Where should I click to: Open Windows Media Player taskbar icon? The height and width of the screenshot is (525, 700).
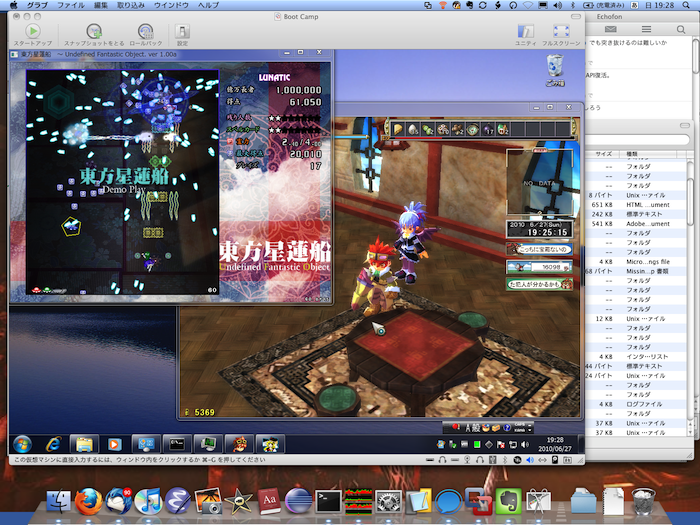tap(114, 444)
